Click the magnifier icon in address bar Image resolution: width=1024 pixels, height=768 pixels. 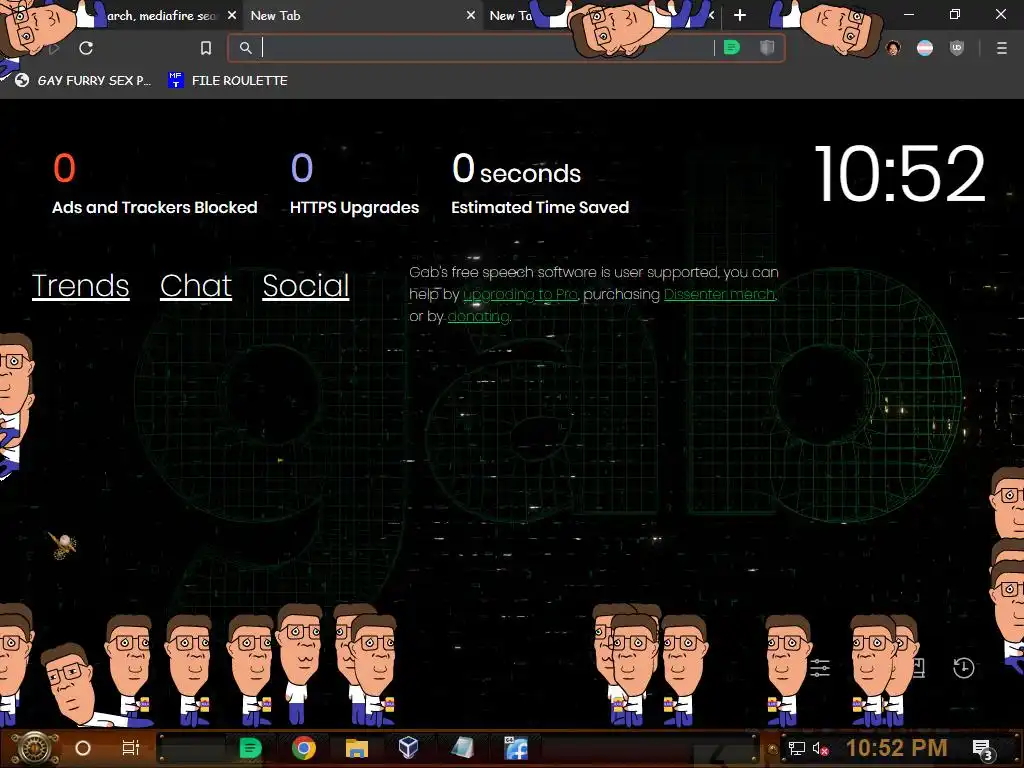(x=246, y=48)
